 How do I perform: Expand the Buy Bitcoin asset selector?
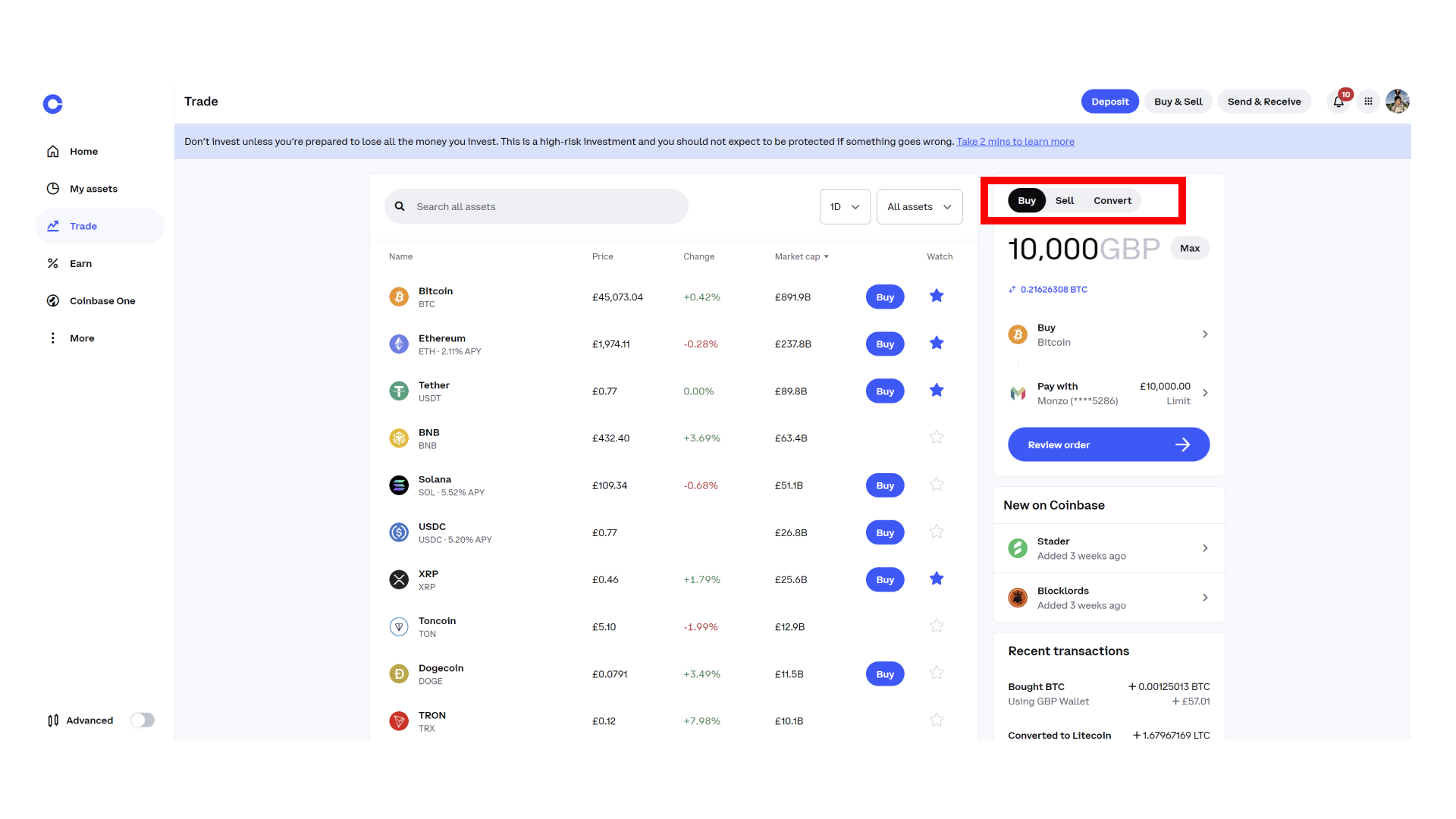(1109, 334)
